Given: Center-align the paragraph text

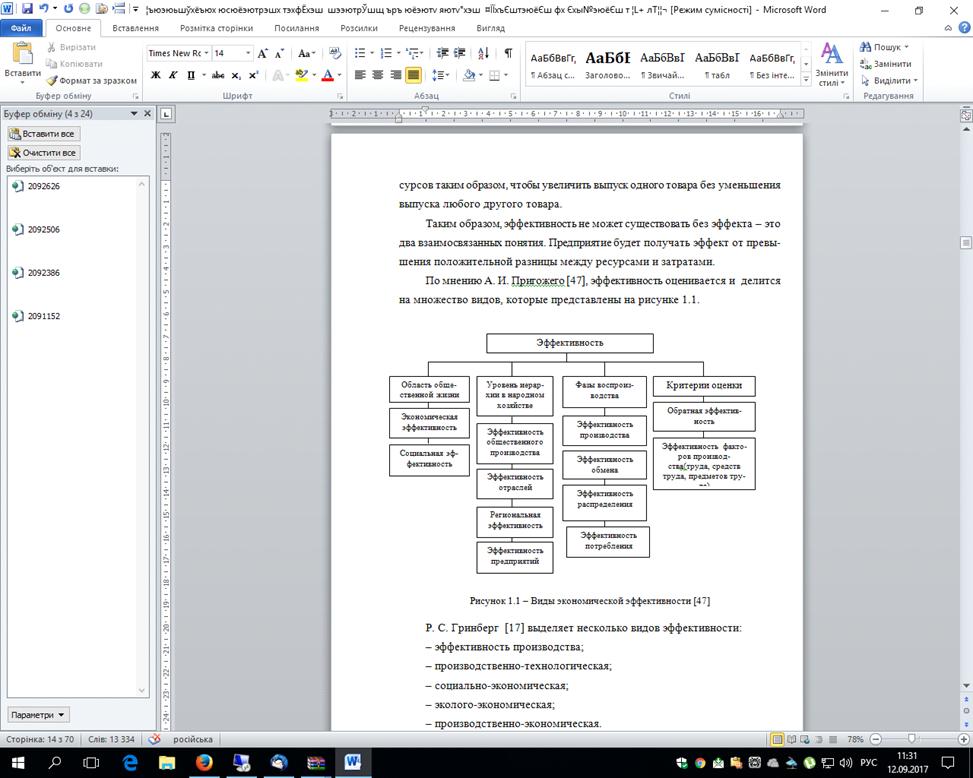Looking at the screenshot, I should (378, 75).
